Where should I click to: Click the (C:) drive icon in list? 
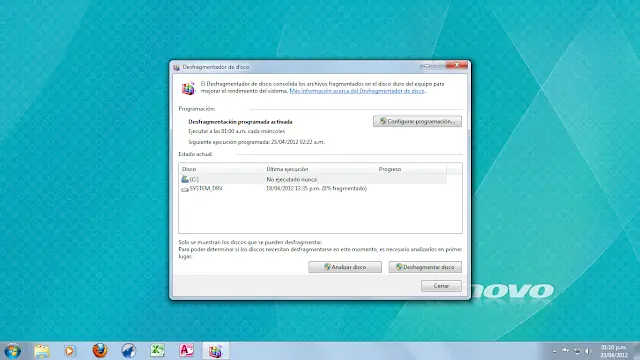coord(185,179)
